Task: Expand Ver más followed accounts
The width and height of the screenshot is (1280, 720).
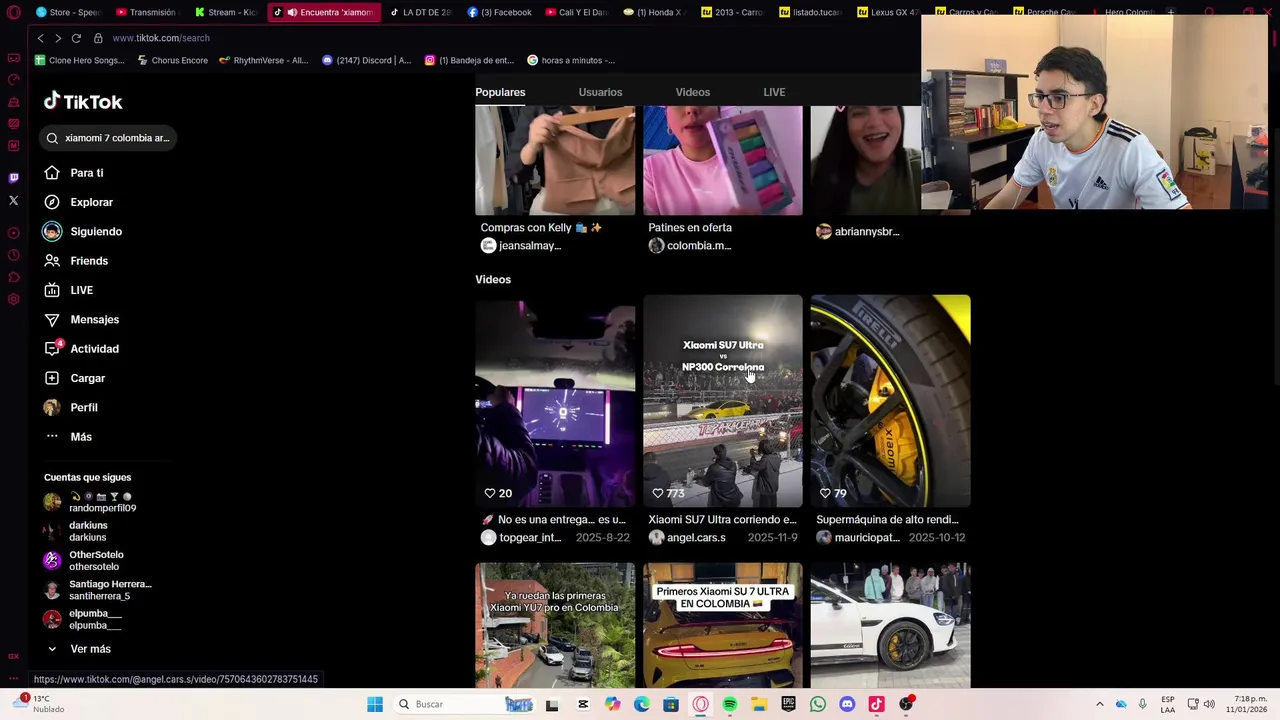Action: pyautogui.click(x=90, y=649)
